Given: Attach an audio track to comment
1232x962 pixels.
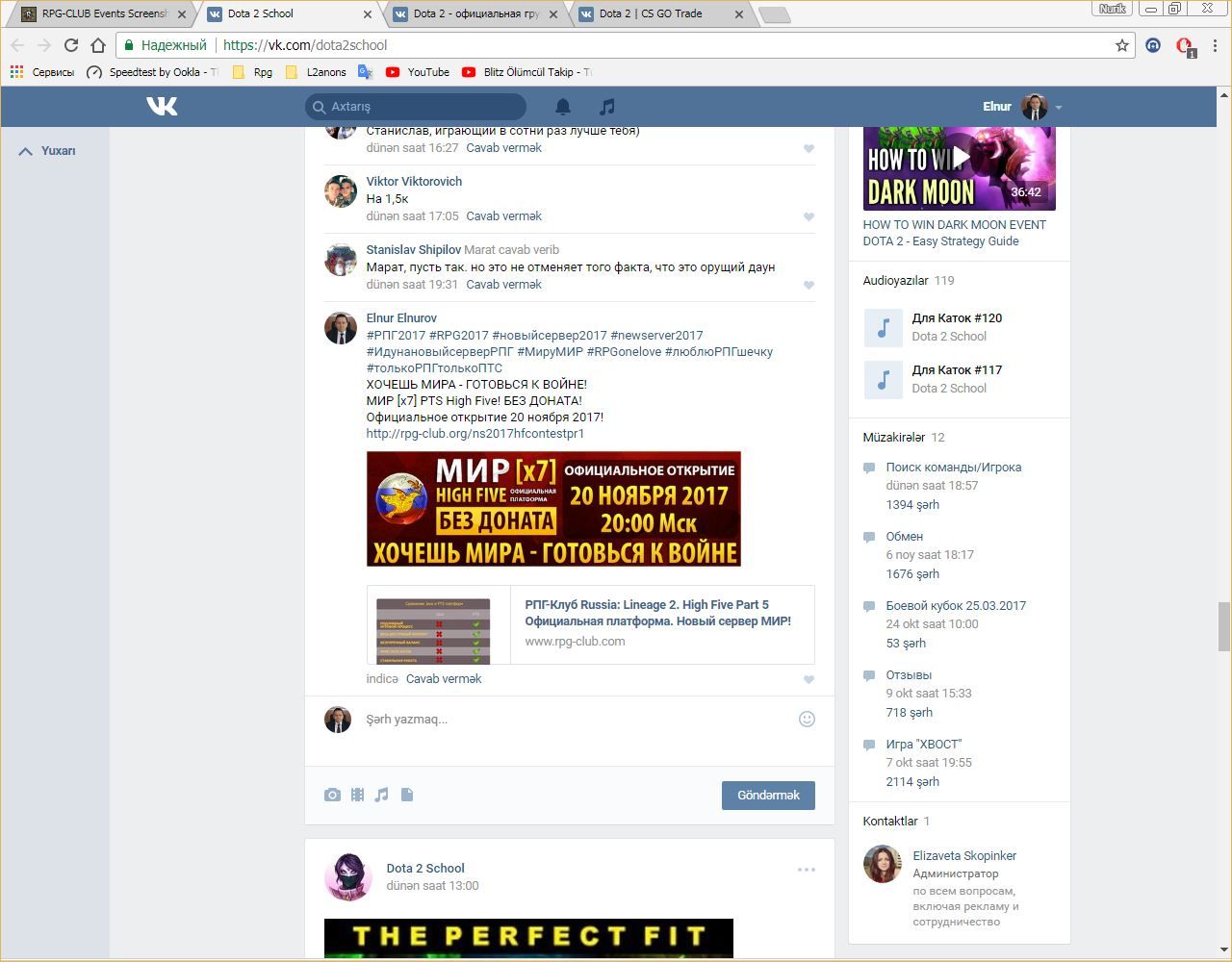Looking at the screenshot, I should [x=382, y=795].
